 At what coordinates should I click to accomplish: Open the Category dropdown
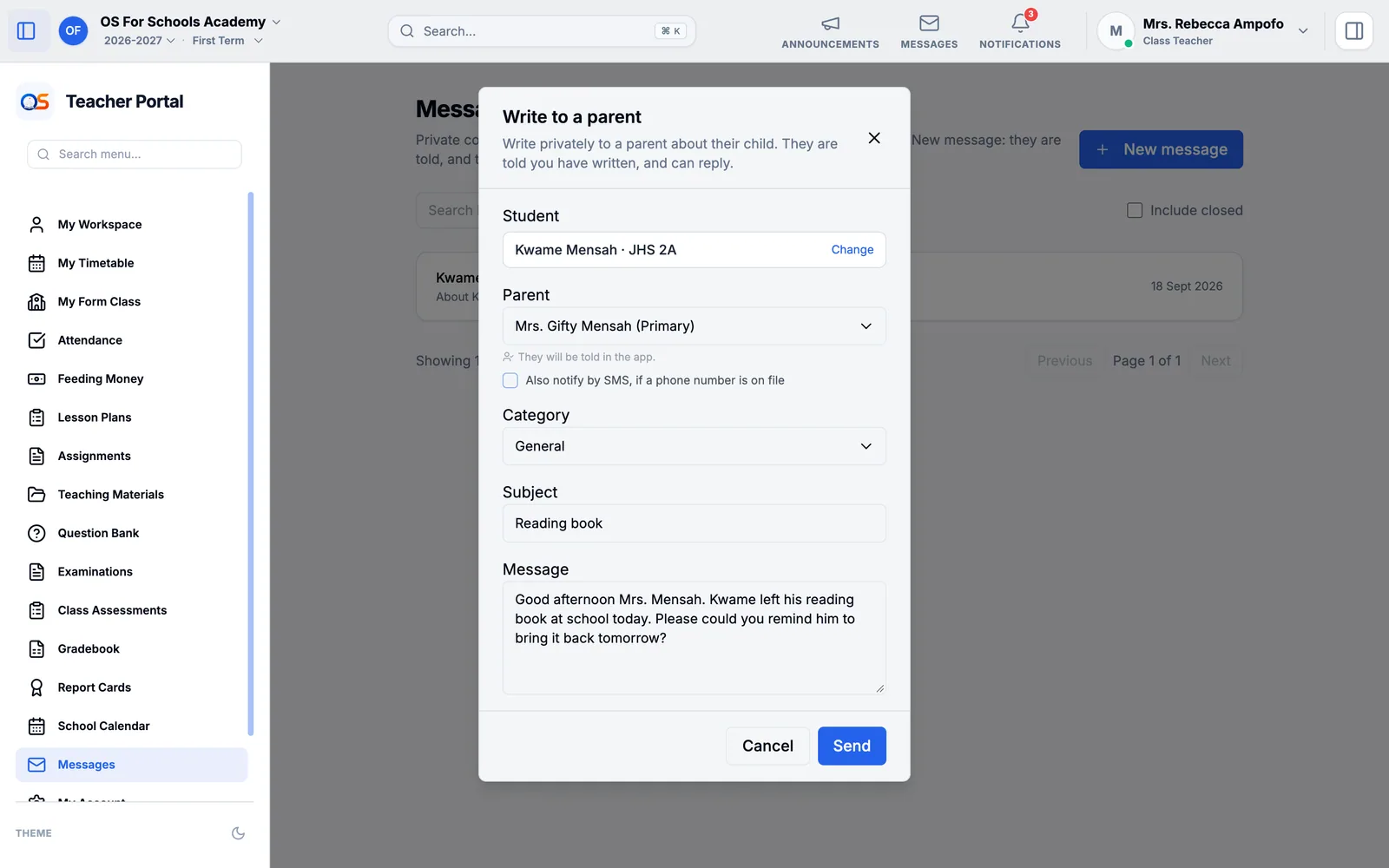[694, 446]
